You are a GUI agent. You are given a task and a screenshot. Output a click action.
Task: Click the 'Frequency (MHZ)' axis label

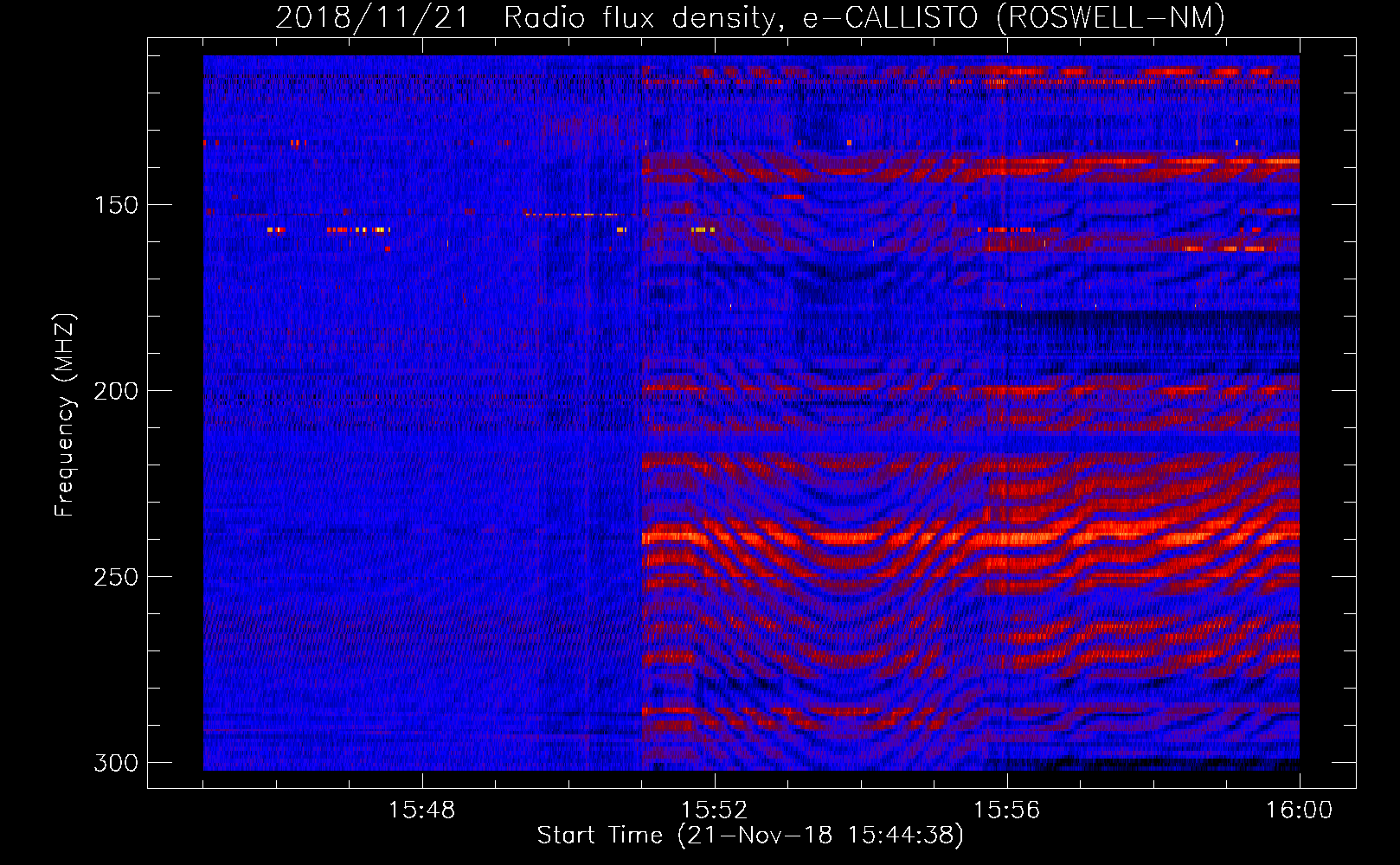65,414
